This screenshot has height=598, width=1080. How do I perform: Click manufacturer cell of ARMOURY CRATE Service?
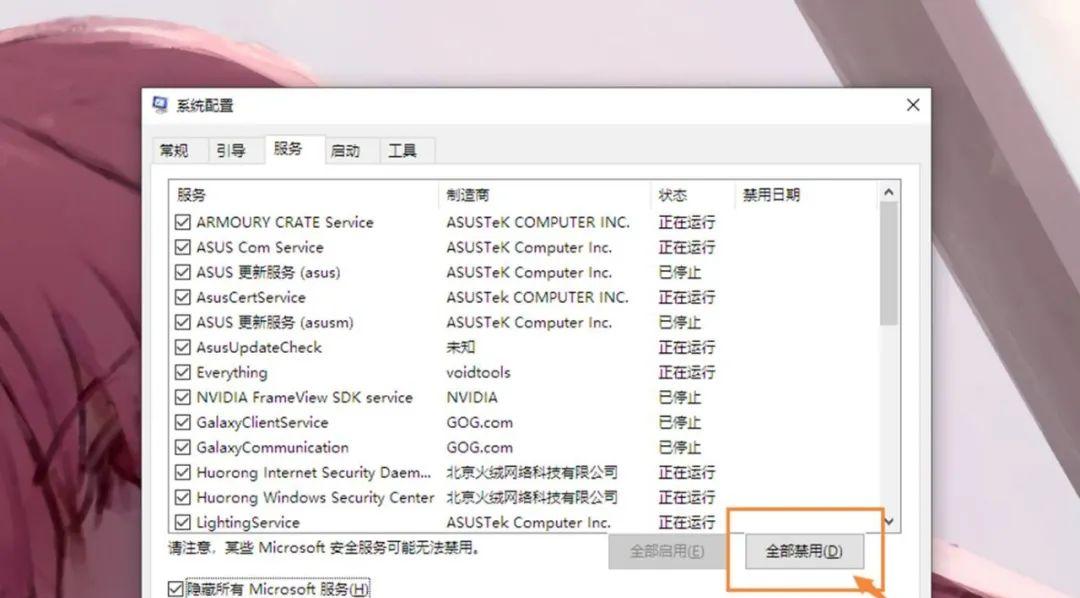tap(538, 222)
